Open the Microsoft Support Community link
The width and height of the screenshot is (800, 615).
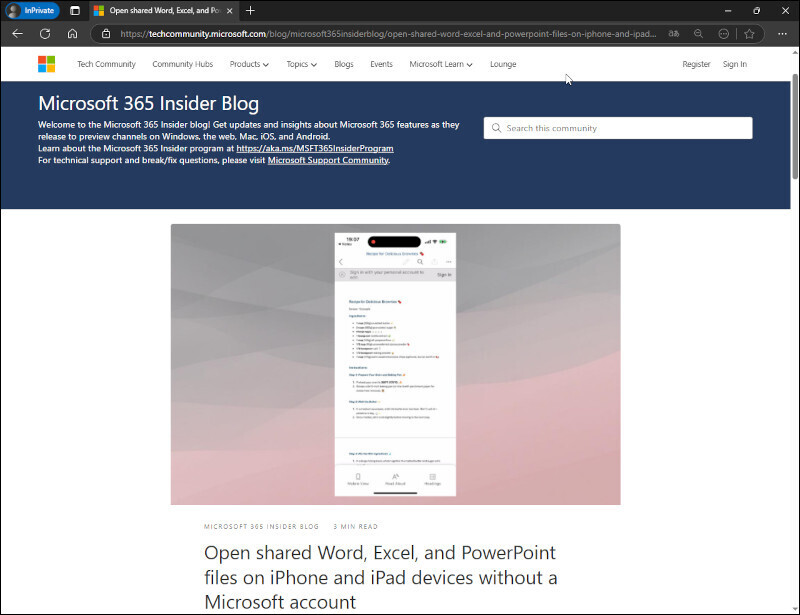(328, 160)
